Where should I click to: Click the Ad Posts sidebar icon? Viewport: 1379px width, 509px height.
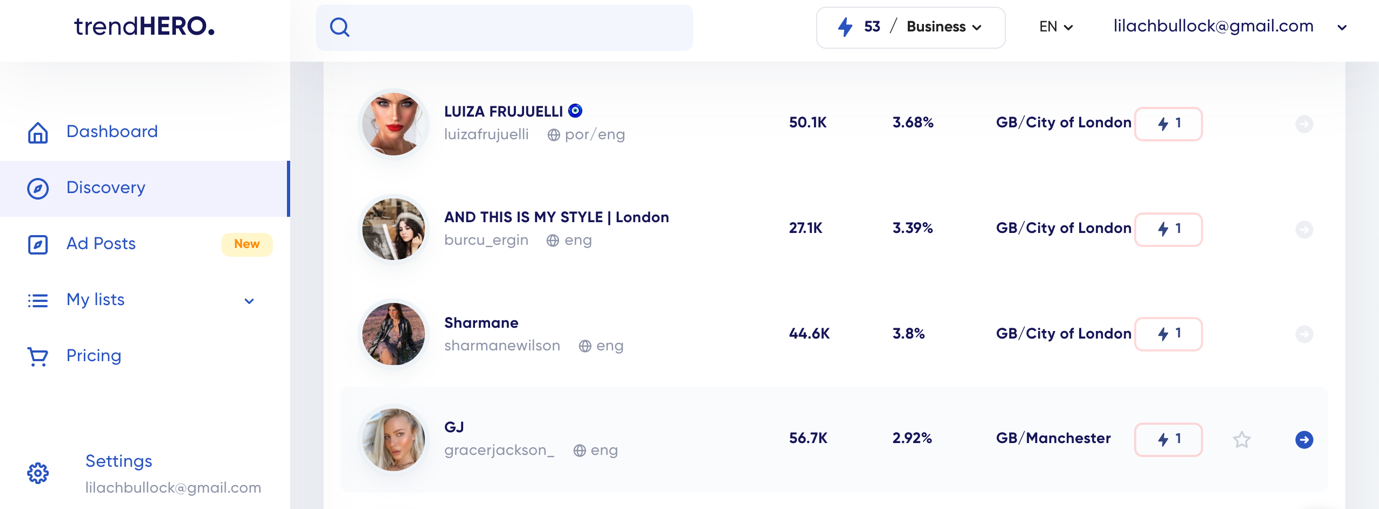[x=38, y=244]
